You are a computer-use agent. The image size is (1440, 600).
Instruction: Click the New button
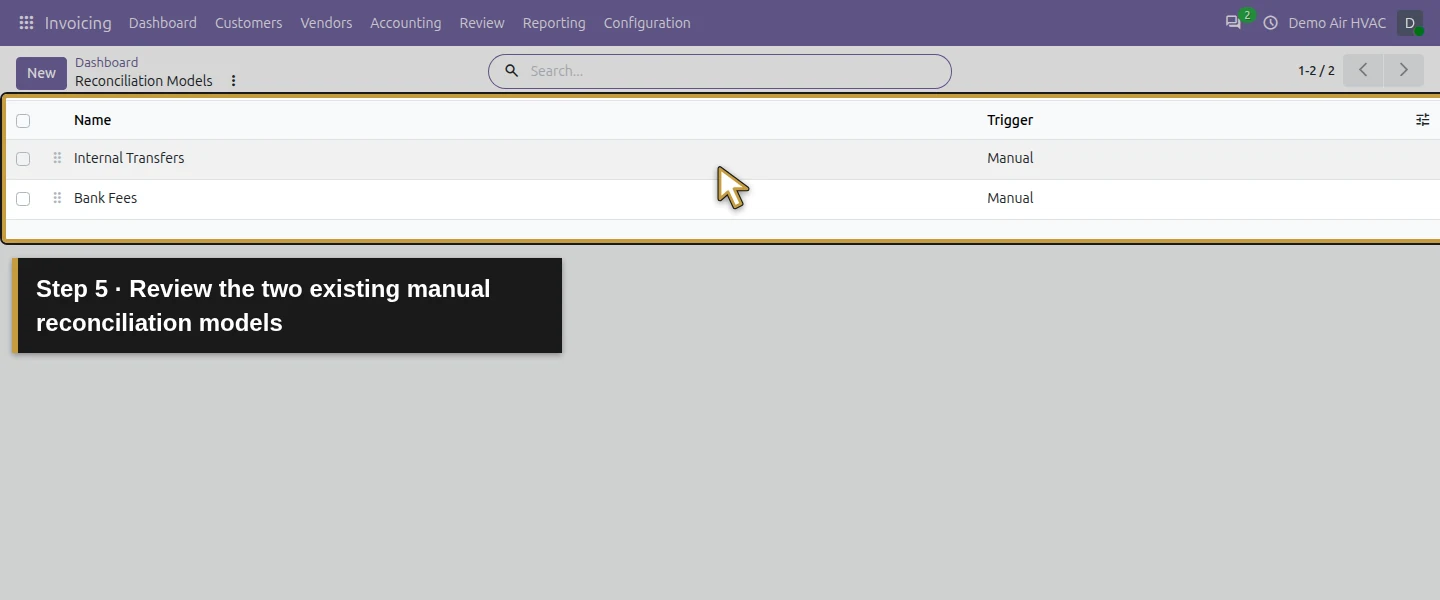coord(41,73)
